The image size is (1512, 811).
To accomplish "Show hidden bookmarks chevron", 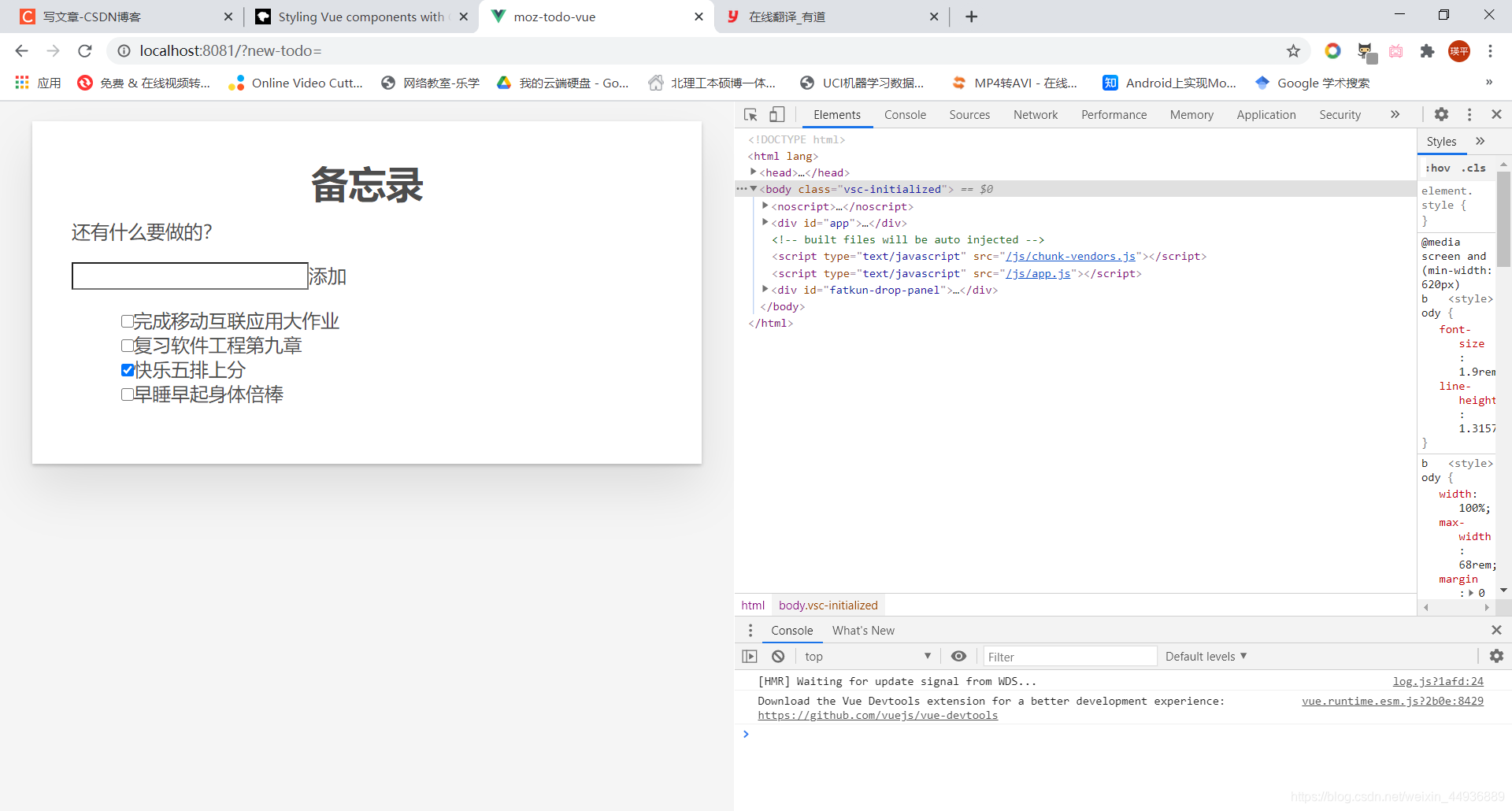I will click(1488, 82).
